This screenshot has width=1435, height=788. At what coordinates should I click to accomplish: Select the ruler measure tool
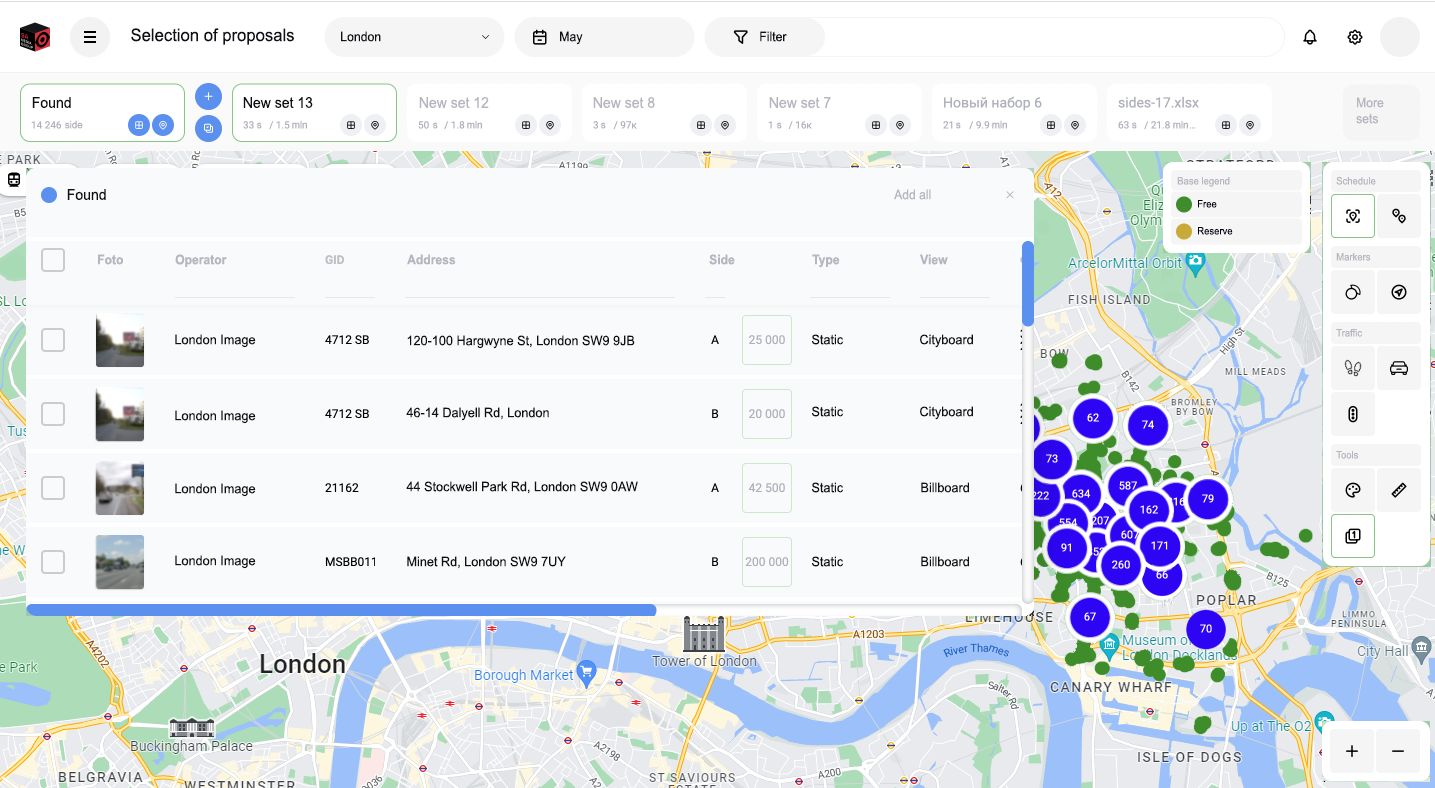tap(1398, 490)
